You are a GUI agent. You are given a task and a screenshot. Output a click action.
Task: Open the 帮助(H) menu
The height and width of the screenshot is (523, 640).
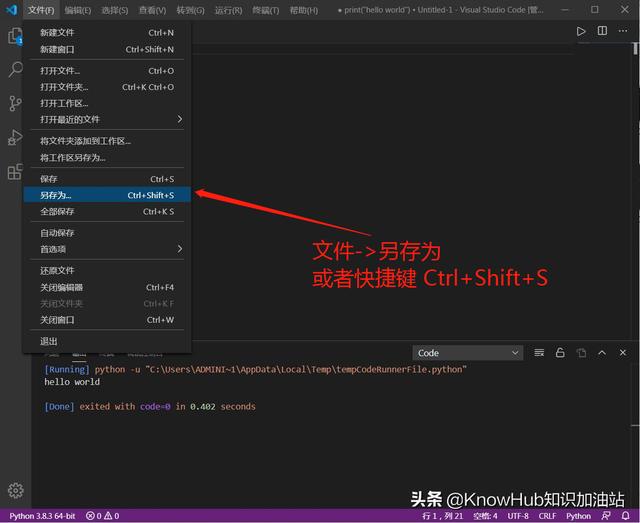(304, 10)
